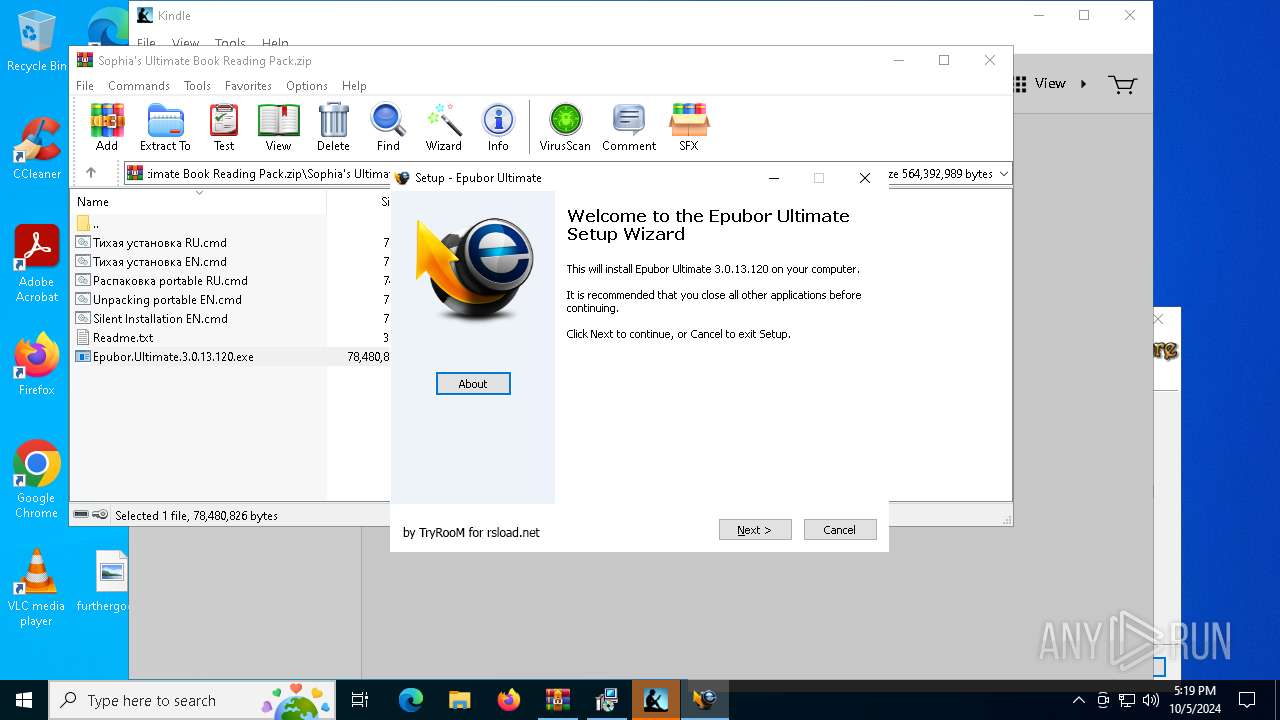Select Epubor.Ultimate.3.0.13.120.exe file
This screenshot has width=1280, height=720.
coord(173,357)
